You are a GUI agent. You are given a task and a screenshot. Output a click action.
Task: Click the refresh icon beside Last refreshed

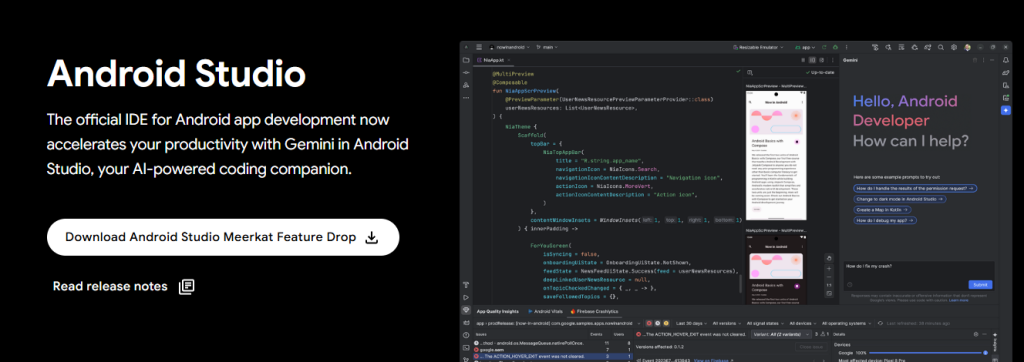coord(880,323)
